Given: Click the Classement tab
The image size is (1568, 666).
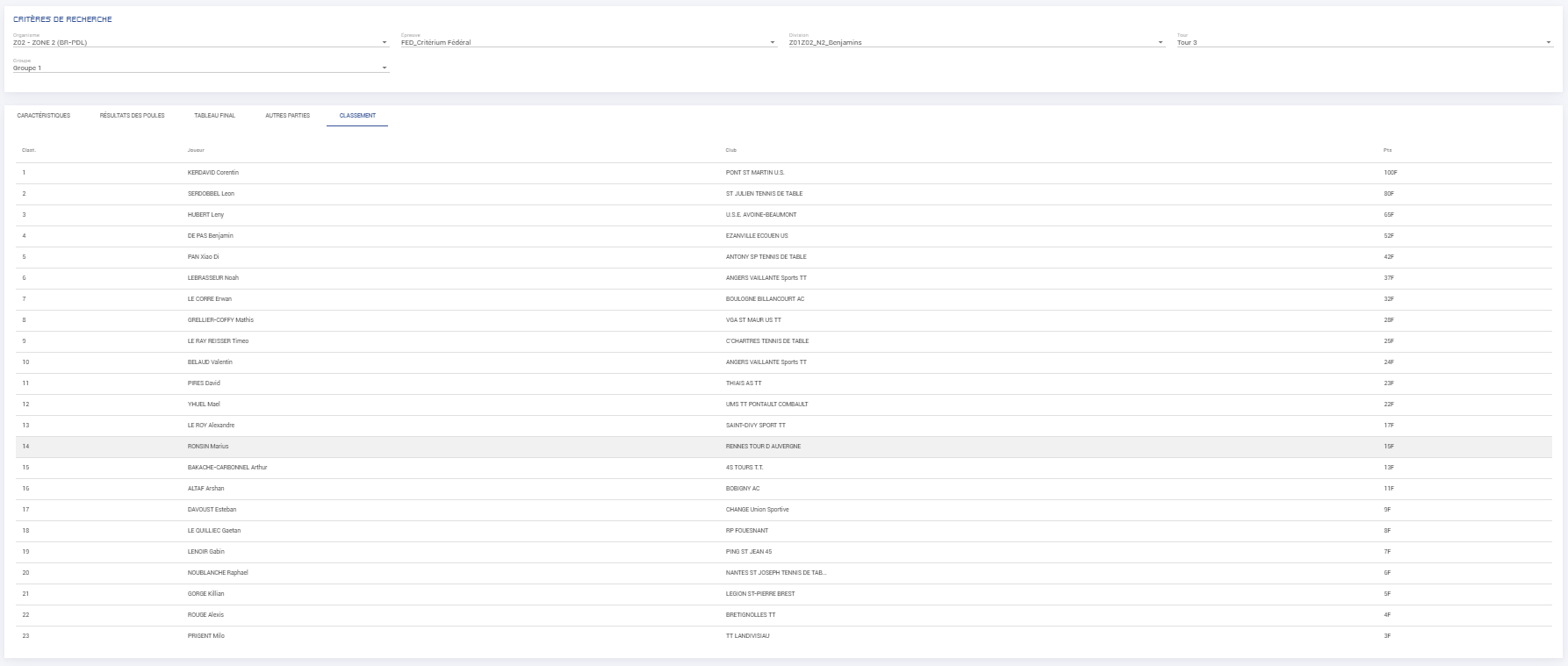Looking at the screenshot, I should (357, 116).
